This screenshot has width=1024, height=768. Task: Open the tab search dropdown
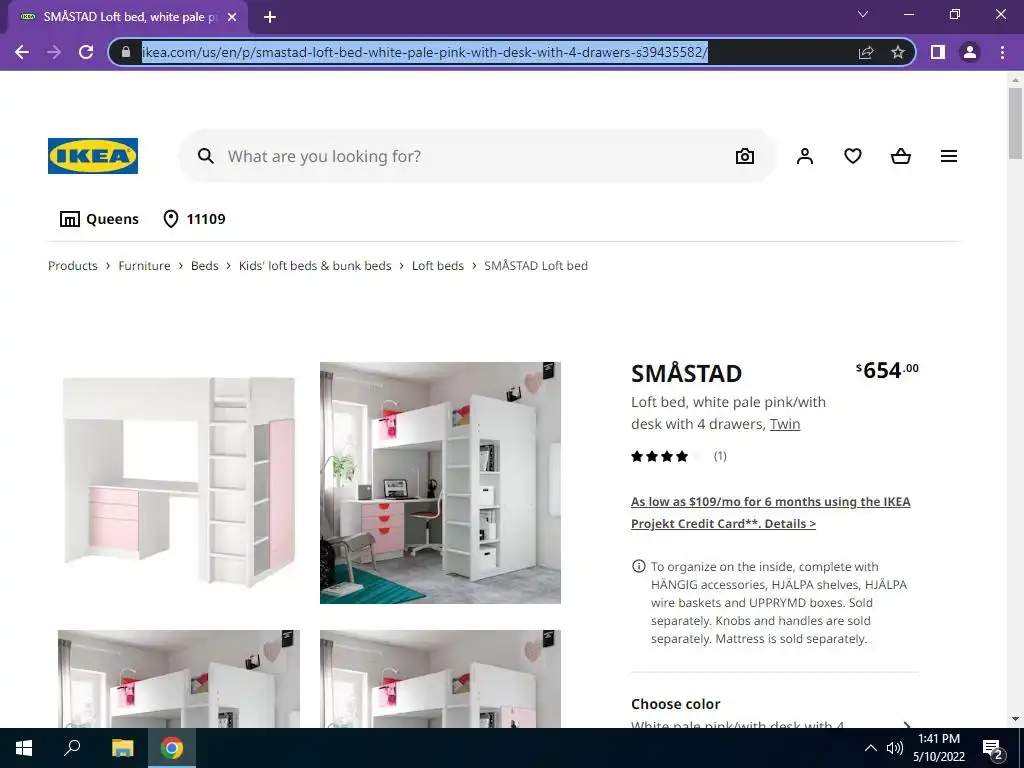863,14
